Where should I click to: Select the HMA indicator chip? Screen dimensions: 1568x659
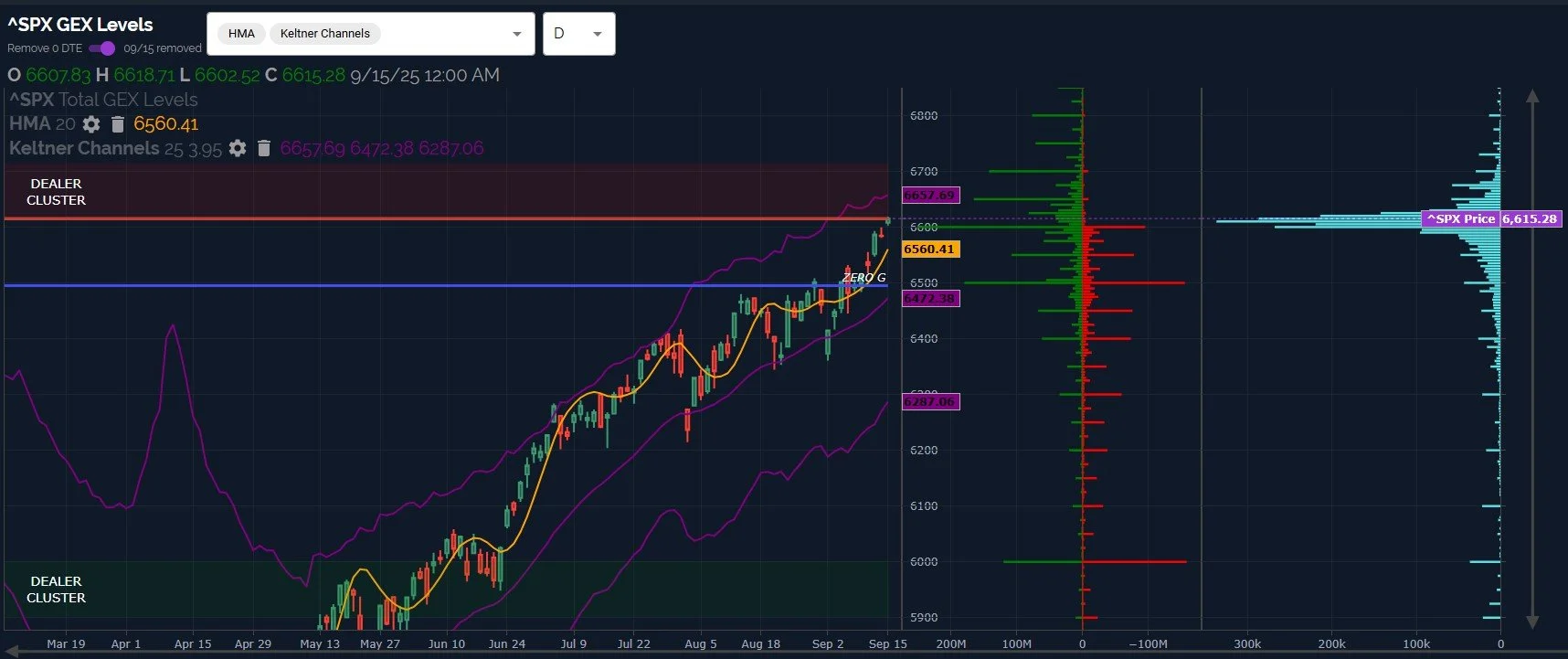pyautogui.click(x=241, y=34)
